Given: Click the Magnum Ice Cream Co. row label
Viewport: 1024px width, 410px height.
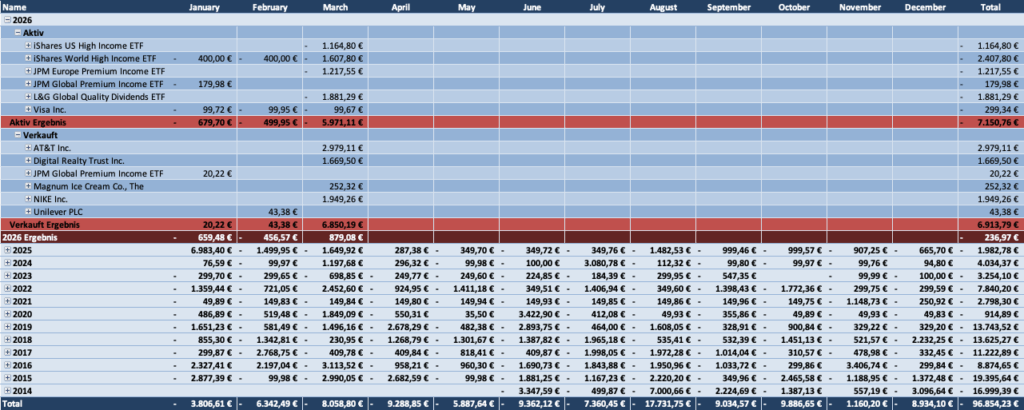Looking at the screenshot, I should click(82, 185).
